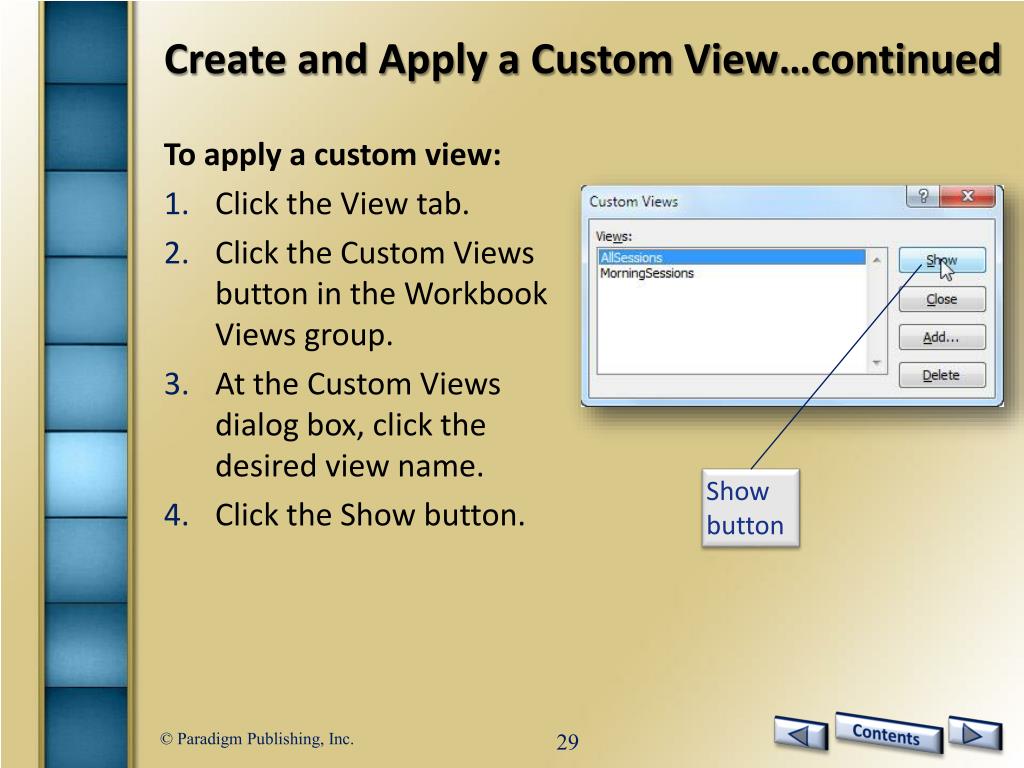Go to previous slide with left arrow
1024x768 pixels.
click(x=801, y=733)
